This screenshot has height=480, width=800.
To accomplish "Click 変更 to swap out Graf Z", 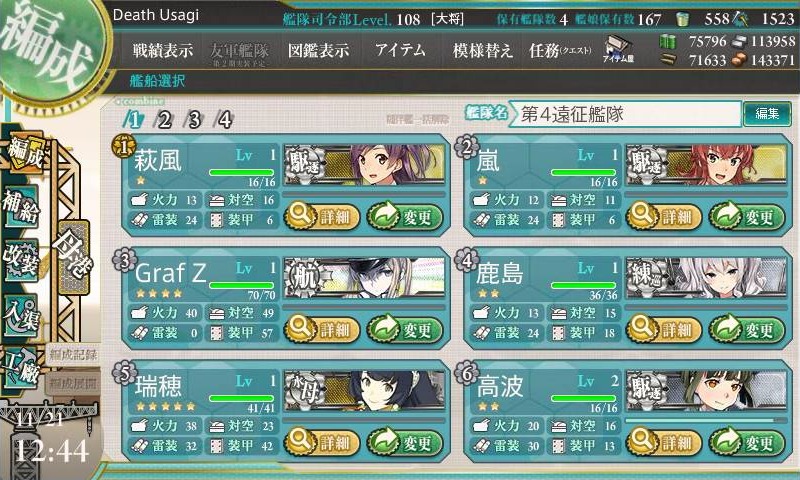I will [405, 329].
